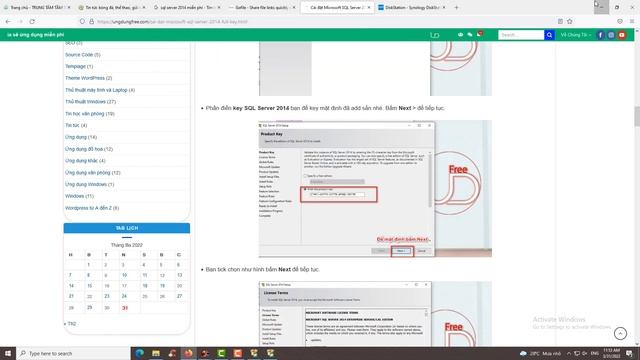The height and width of the screenshot is (360, 640).
Task: Open a new browser tab with plus
Action: pos(456,7)
